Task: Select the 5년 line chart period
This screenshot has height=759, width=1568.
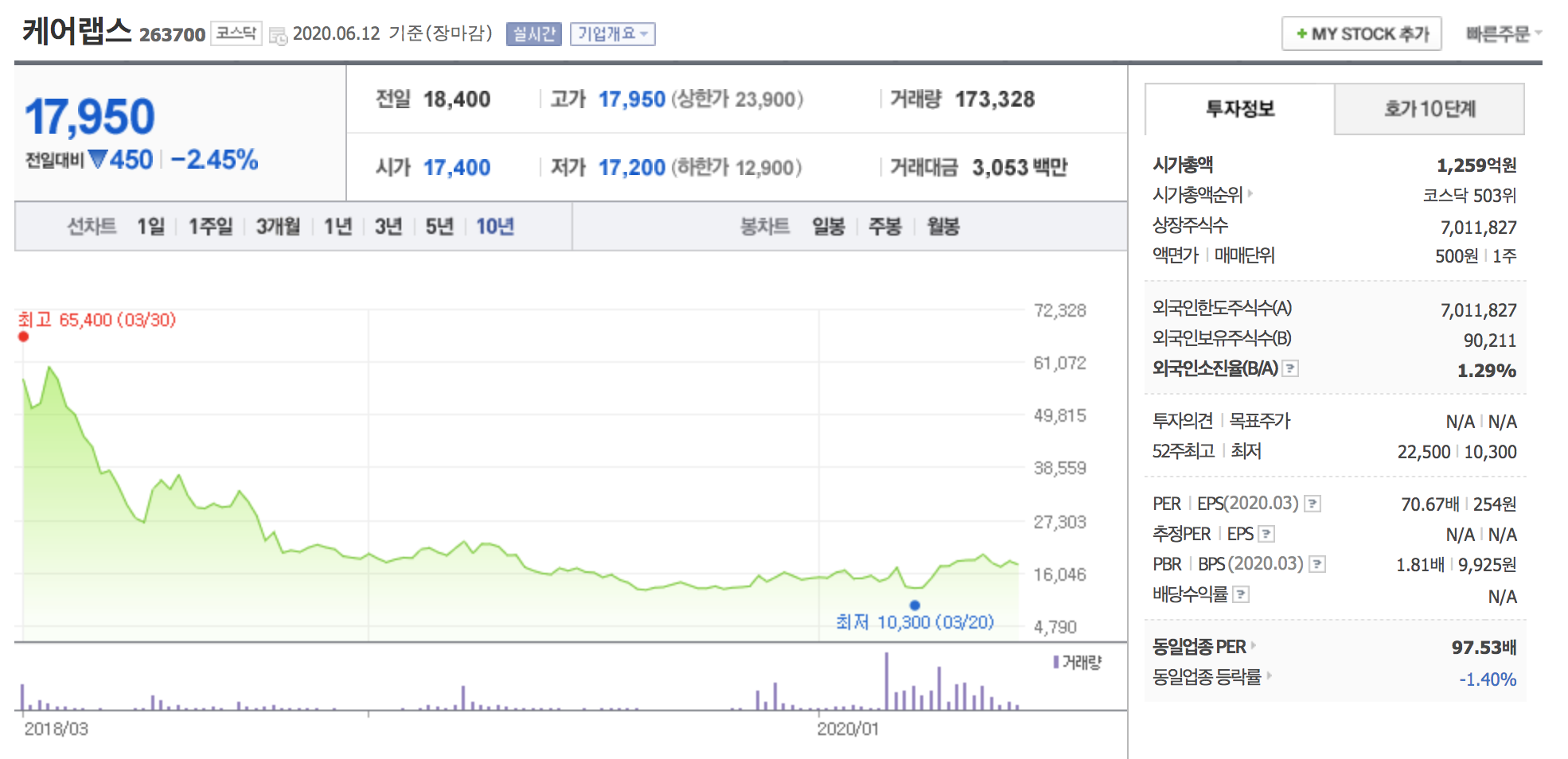Action: pyautogui.click(x=439, y=227)
